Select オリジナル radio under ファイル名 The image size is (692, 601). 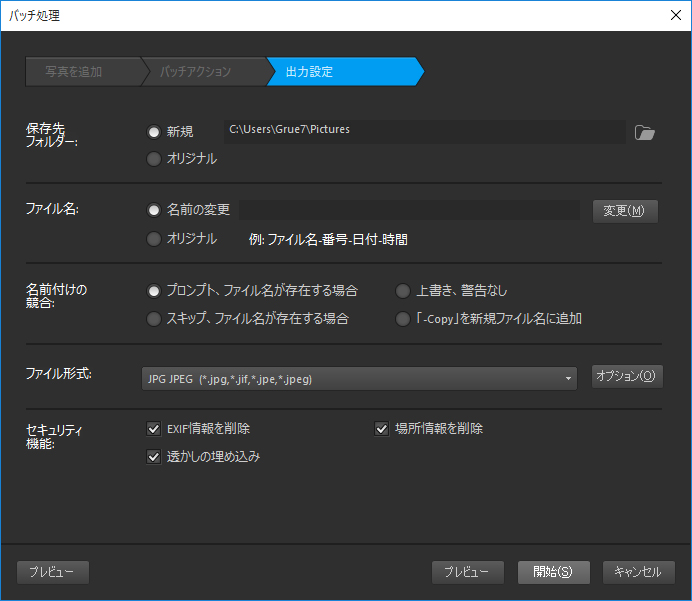[x=154, y=239]
